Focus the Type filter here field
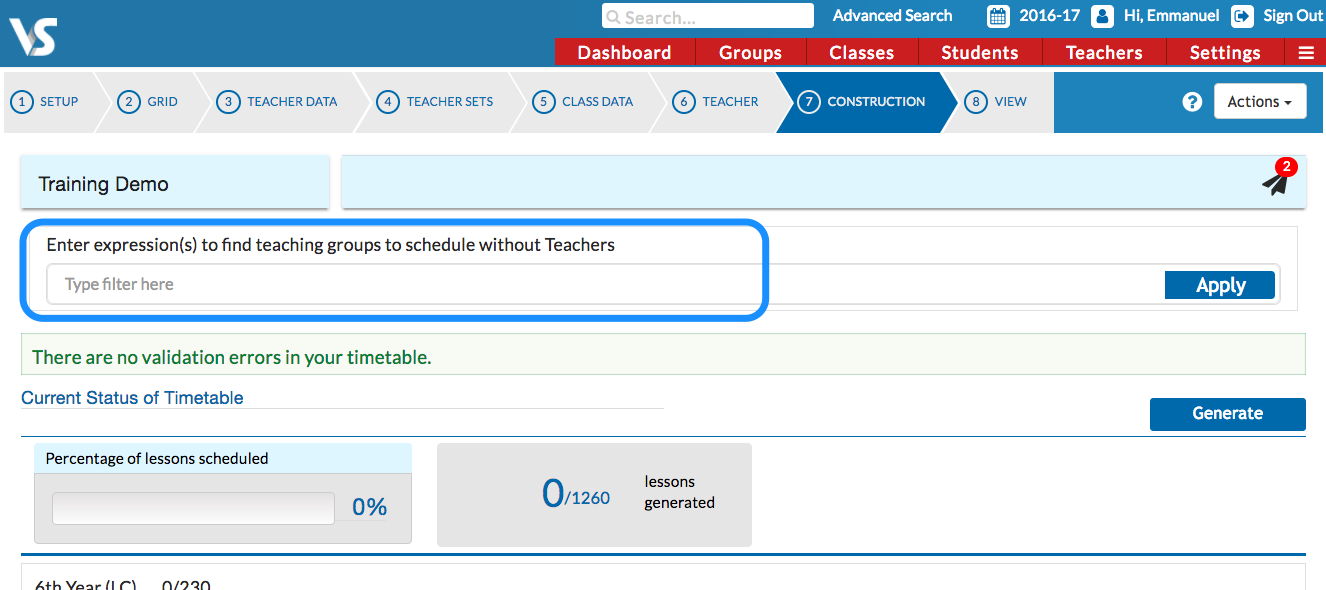 605,285
